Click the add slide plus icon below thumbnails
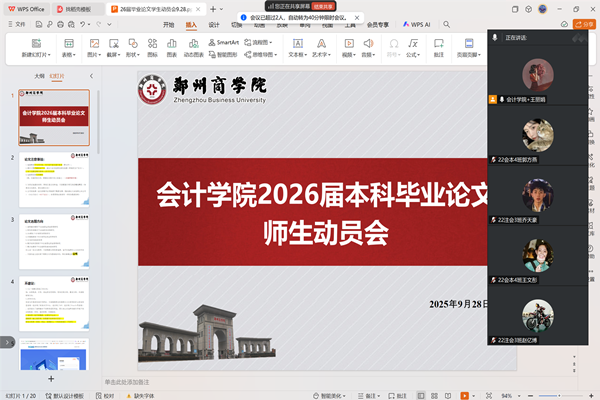 (52, 379)
